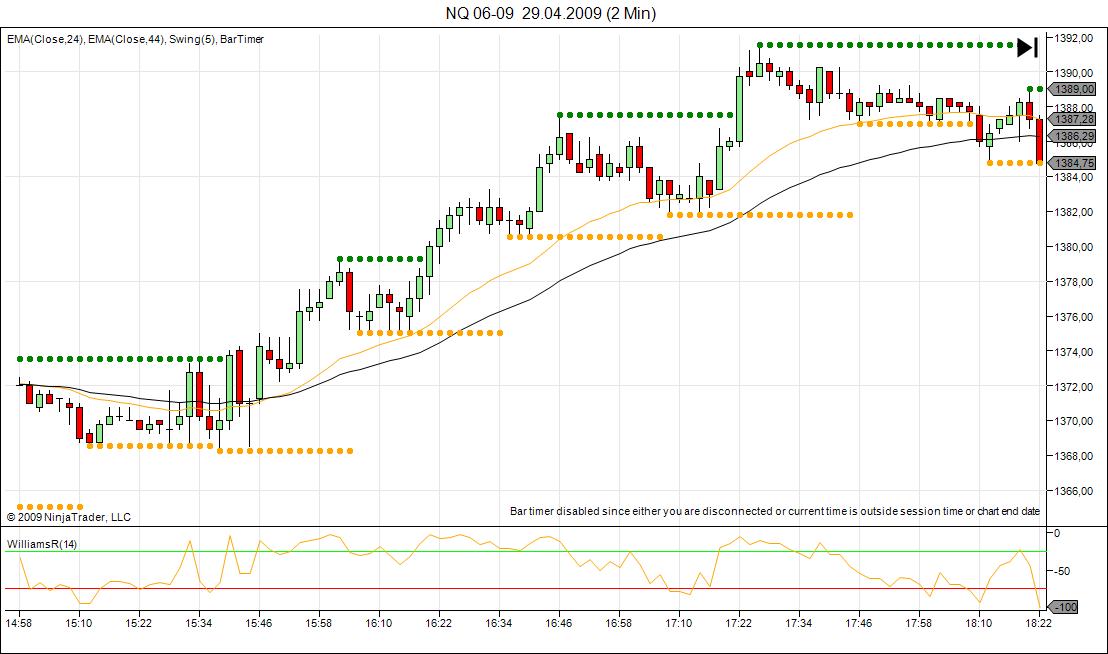Click the 17:46 time axis label

(x=859, y=623)
